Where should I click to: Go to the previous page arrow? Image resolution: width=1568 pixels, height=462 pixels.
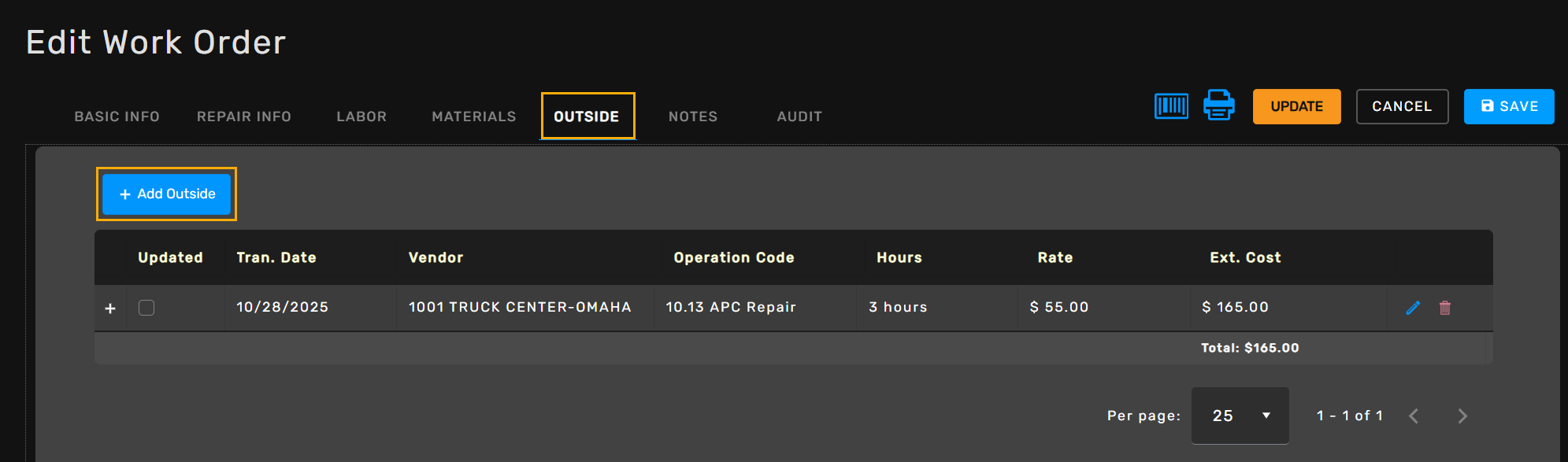click(x=1414, y=416)
